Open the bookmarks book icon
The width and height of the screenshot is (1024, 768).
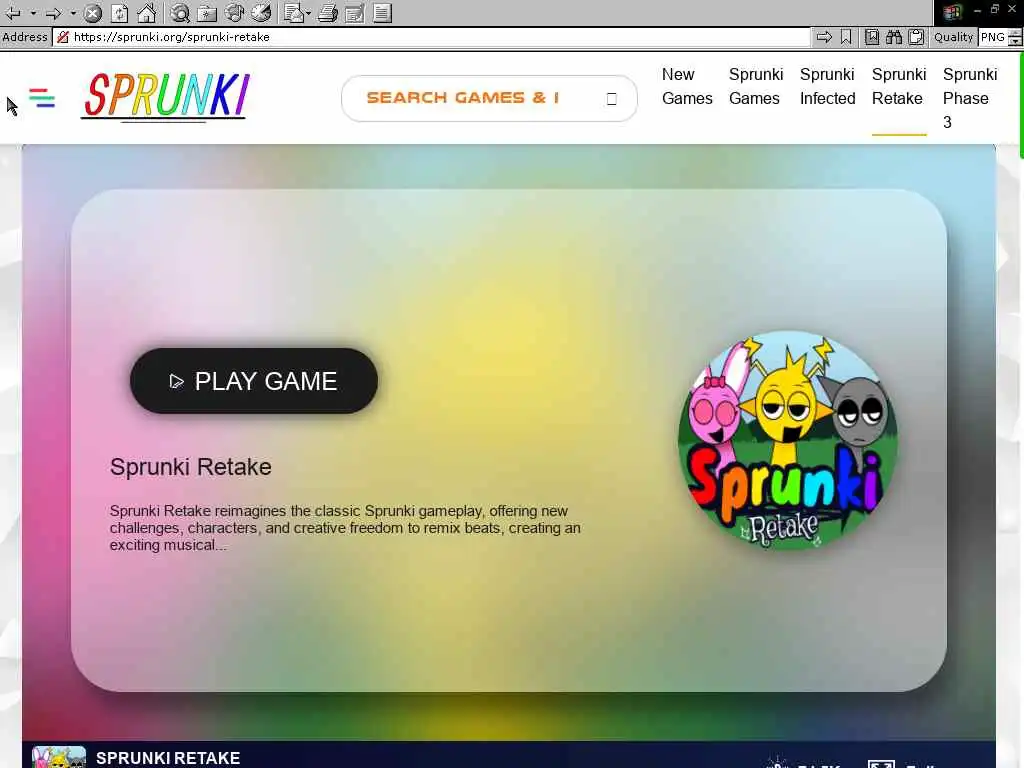(x=872, y=37)
